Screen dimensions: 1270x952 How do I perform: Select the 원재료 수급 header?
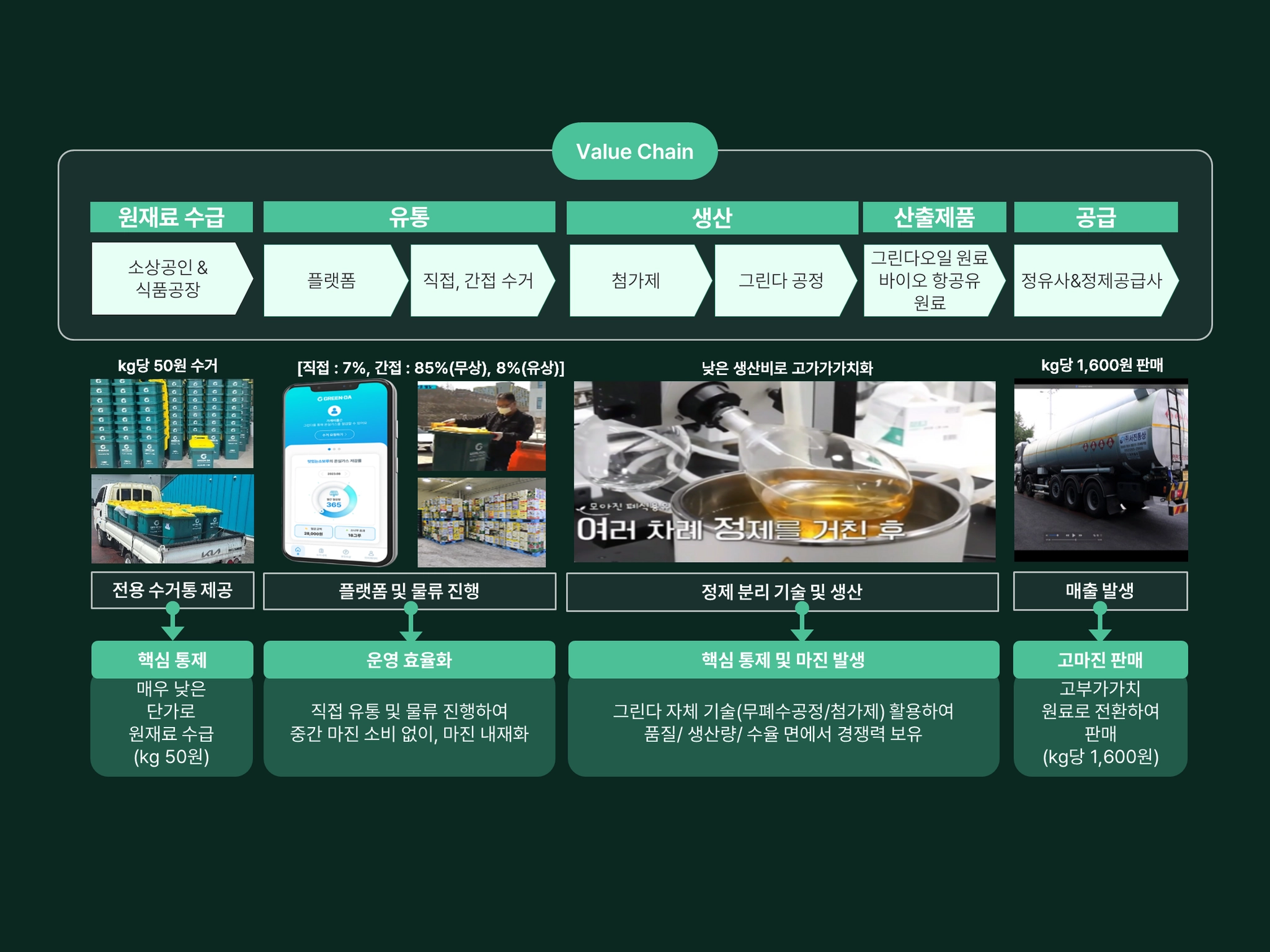click(x=171, y=217)
